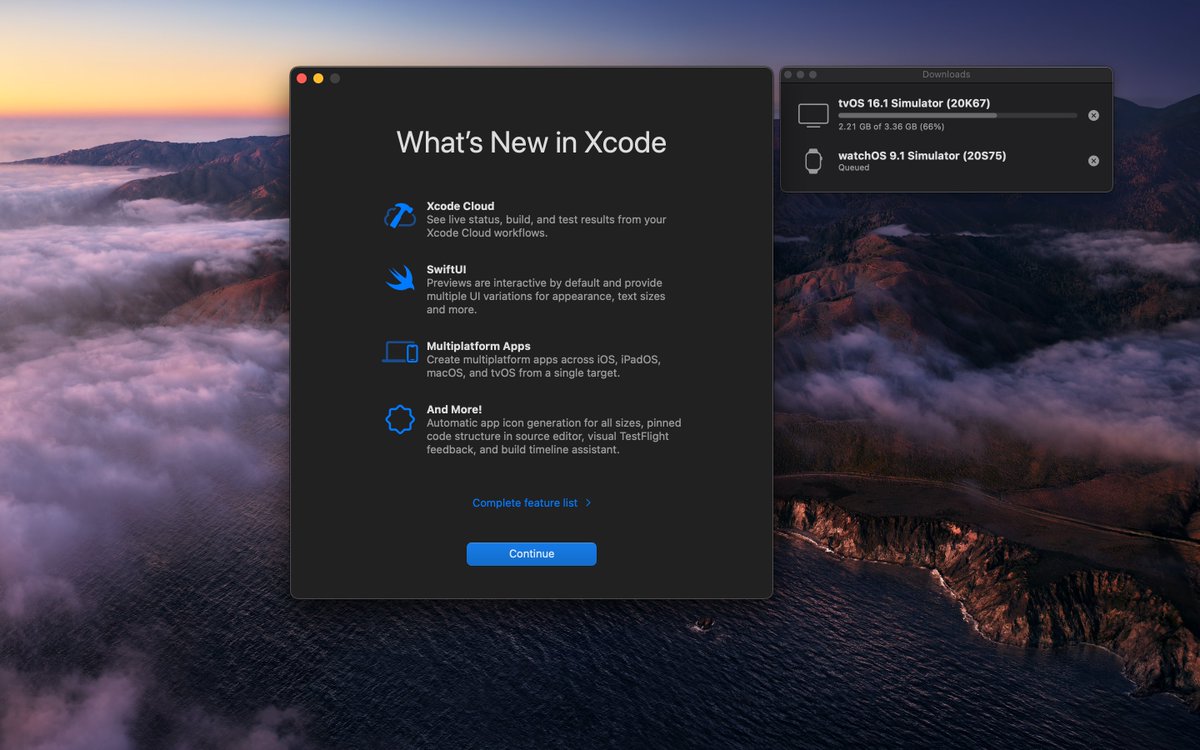Screen dimensions: 1200x750
Task: Open the Complete feature list link
Action: point(525,503)
